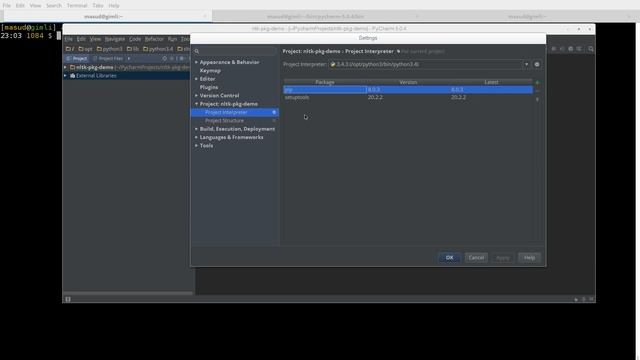Image resolution: width=640 pixels, height=360 pixels.
Task: Expand External Libraries tree node
Action: click(65, 76)
